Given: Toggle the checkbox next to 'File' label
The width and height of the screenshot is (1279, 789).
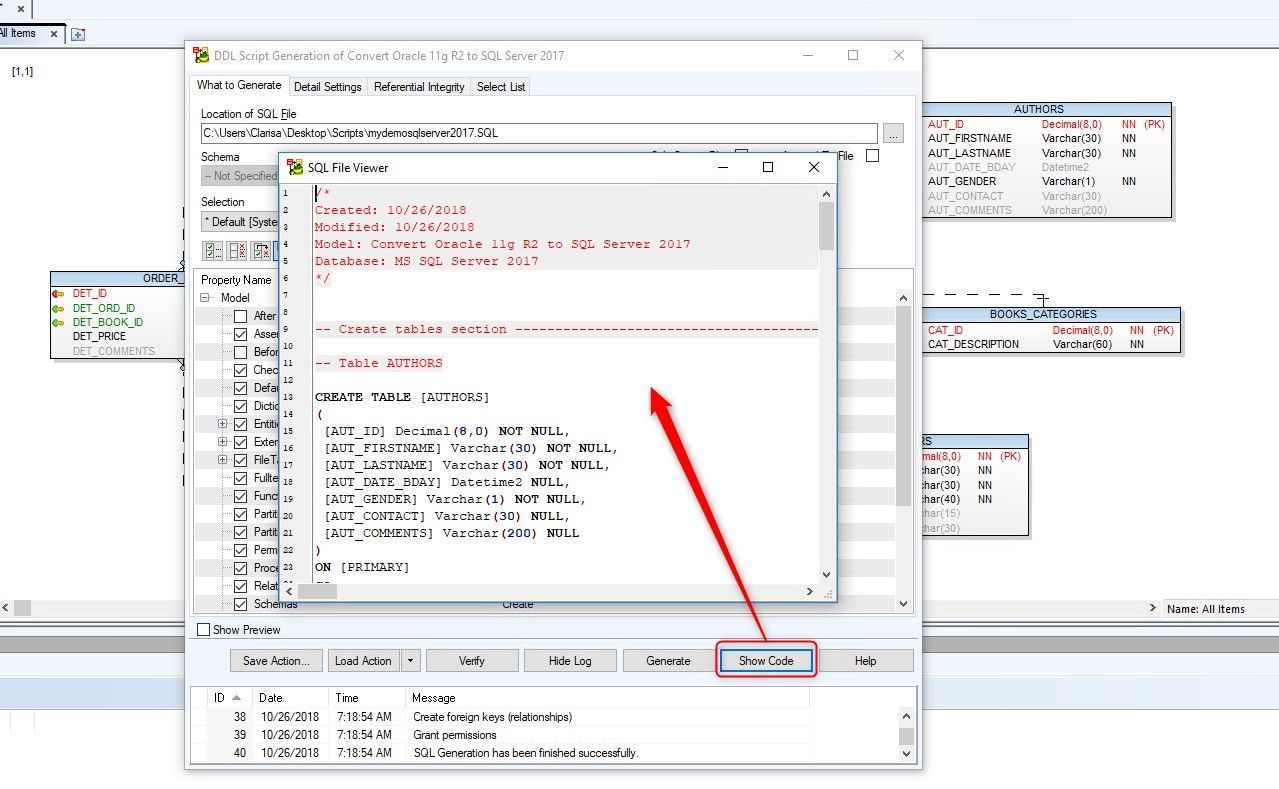Looking at the screenshot, I should (x=872, y=156).
